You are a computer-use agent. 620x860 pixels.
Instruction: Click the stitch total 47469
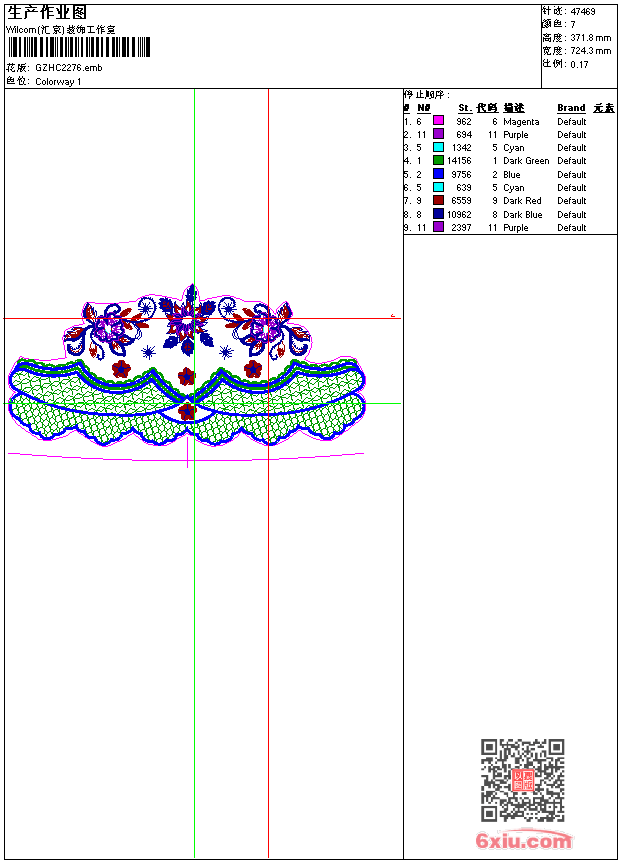[583, 12]
